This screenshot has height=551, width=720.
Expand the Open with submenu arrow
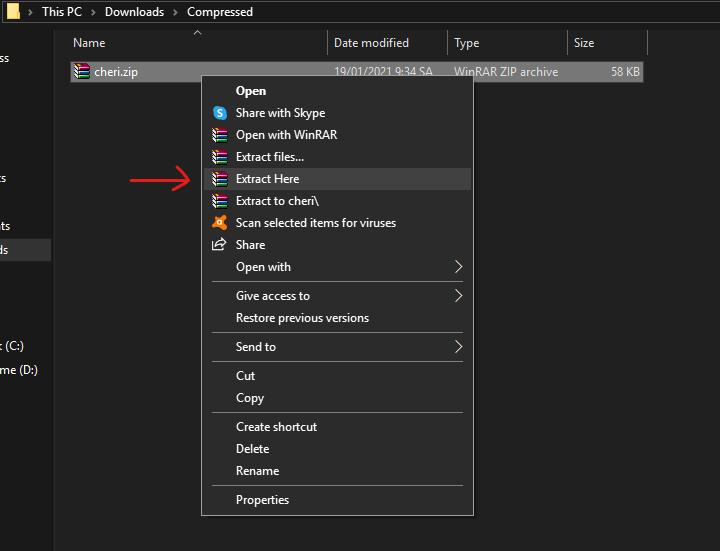click(459, 267)
